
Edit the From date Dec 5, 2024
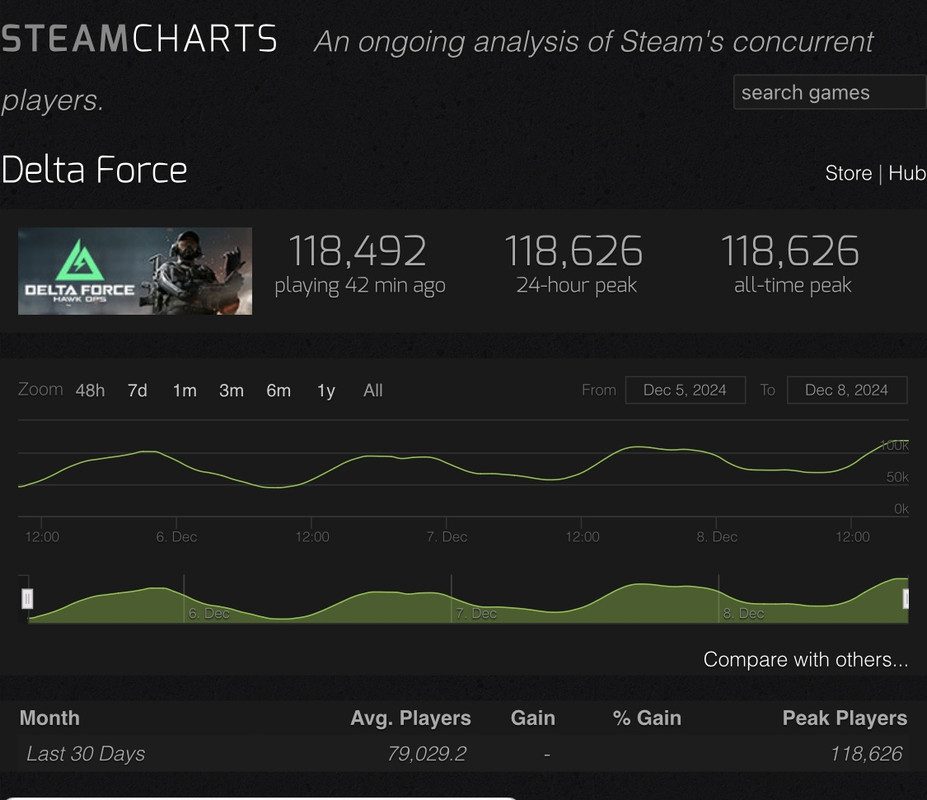click(685, 390)
